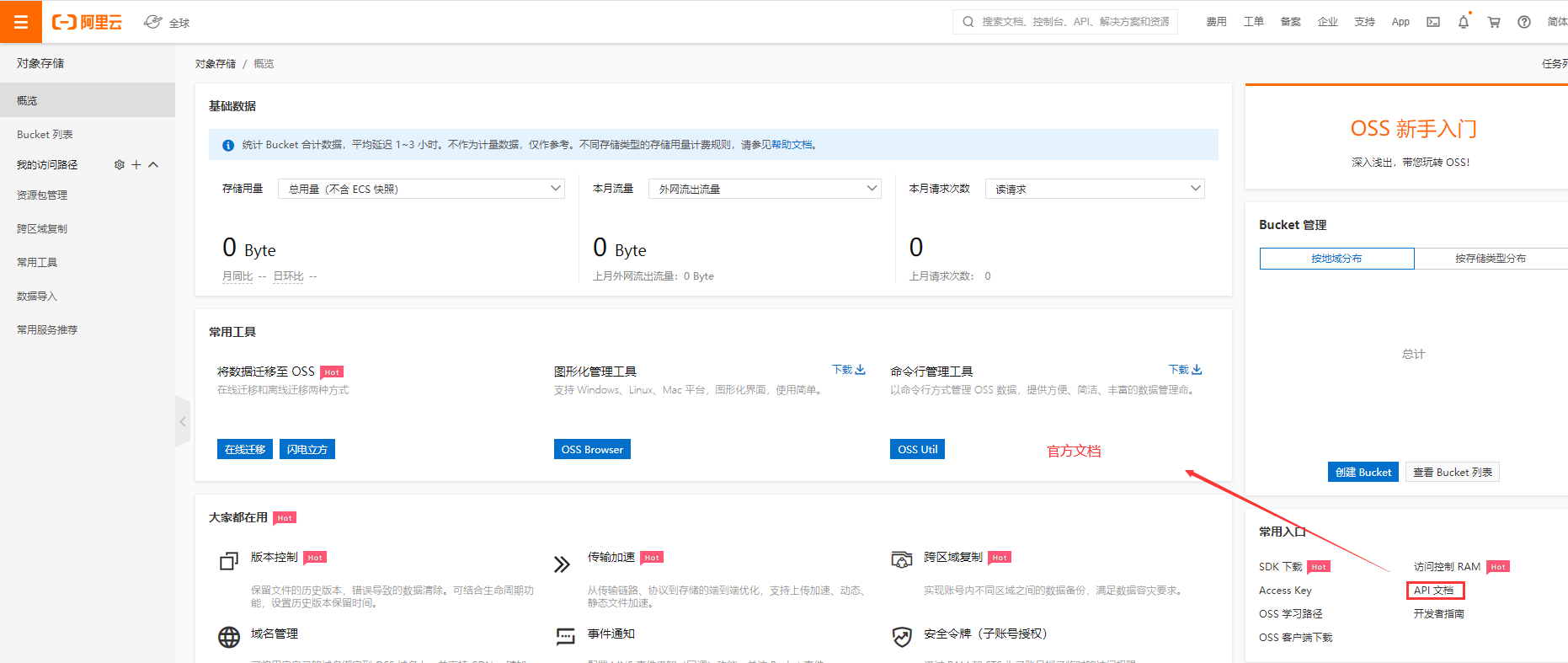This screenshot has height=663, width=1568.
Task: Click the search magnifier icon
Action: point(968,22)
